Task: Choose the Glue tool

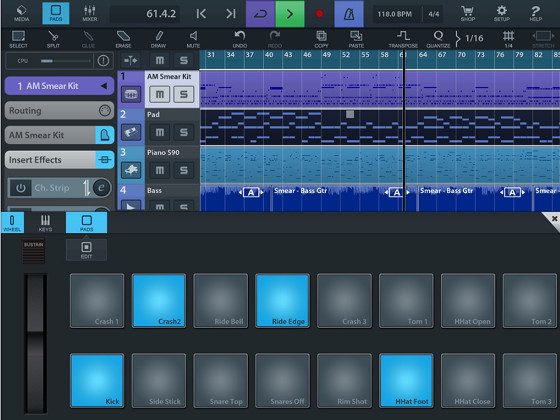Action: point(88,39)
